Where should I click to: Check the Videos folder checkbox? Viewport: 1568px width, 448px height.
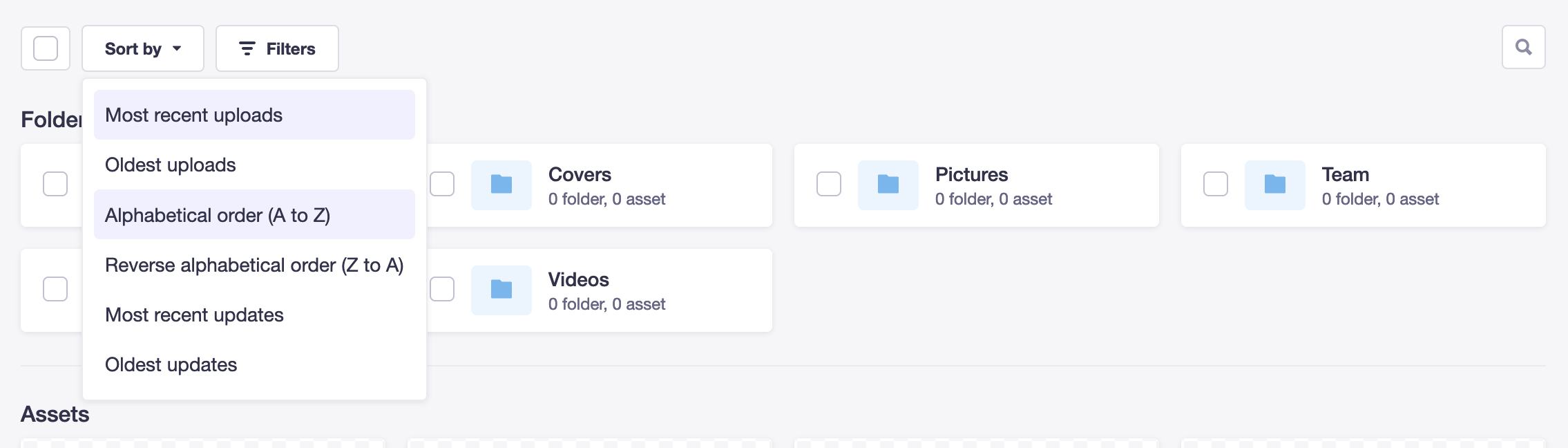[x=442, y=289]
